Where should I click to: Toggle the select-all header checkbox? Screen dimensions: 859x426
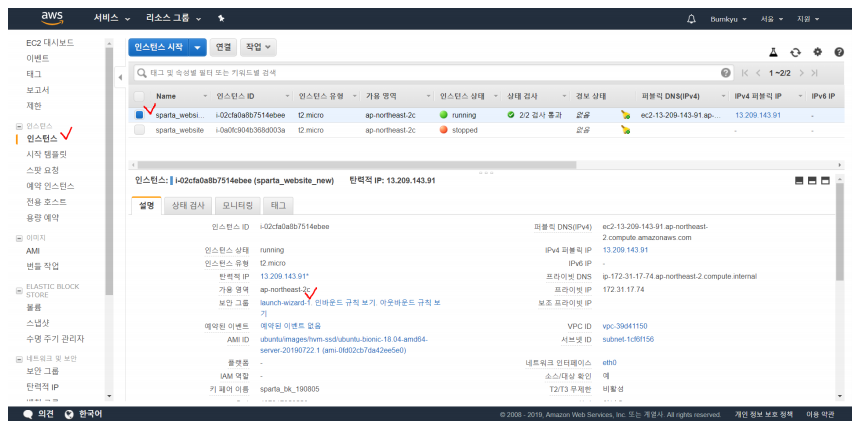click(139, 96)
